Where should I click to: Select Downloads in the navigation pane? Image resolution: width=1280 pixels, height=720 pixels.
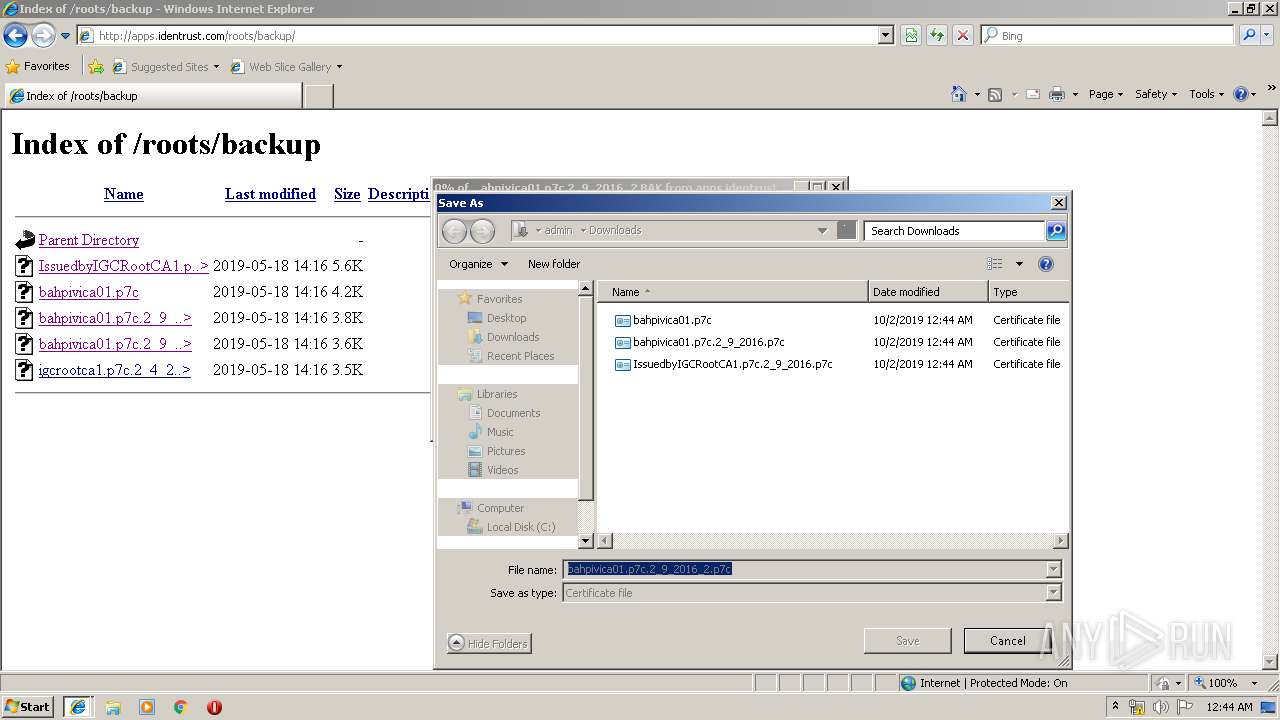click(x=513, y=337)
